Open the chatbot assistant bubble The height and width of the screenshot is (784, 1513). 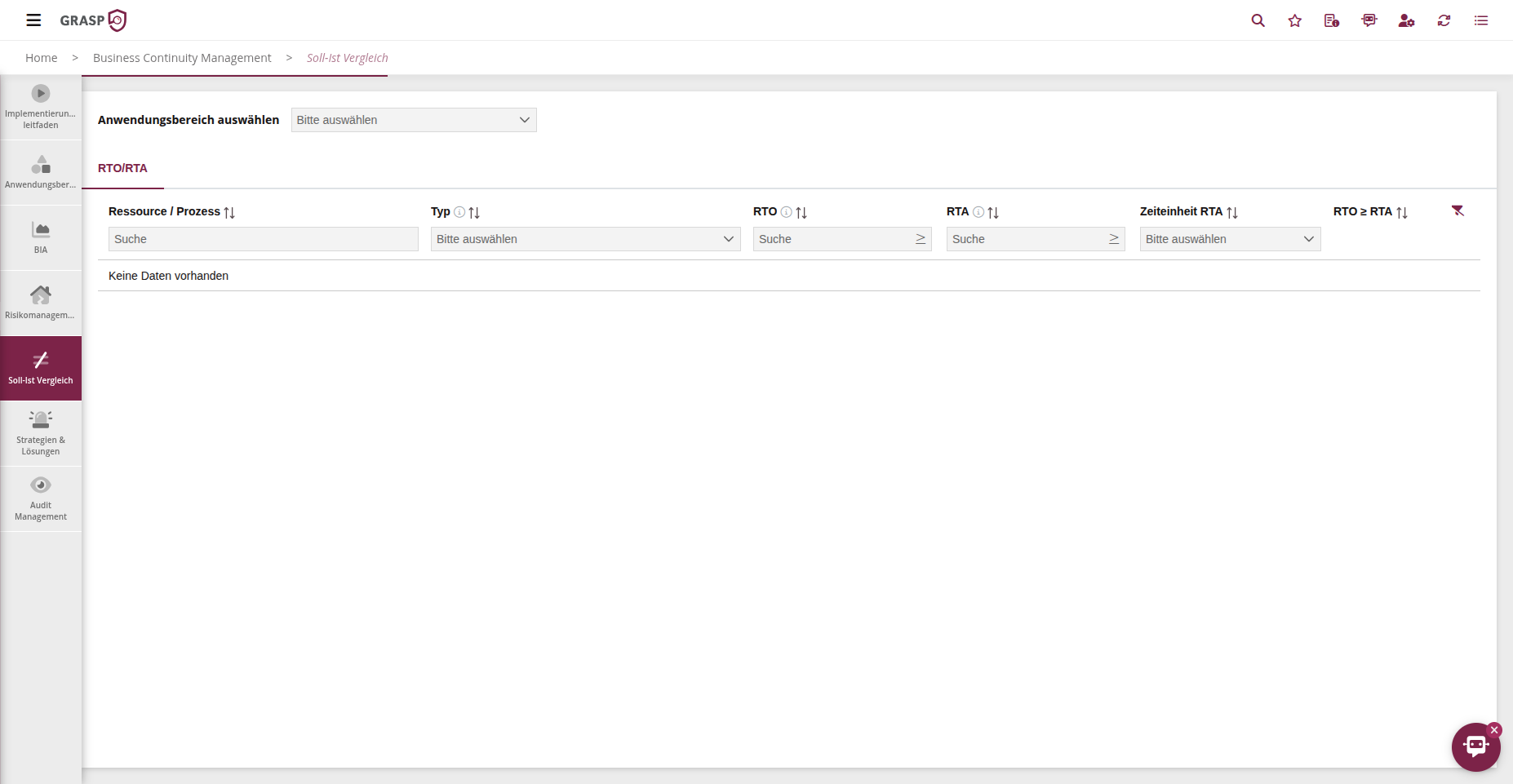point(1475,746)
